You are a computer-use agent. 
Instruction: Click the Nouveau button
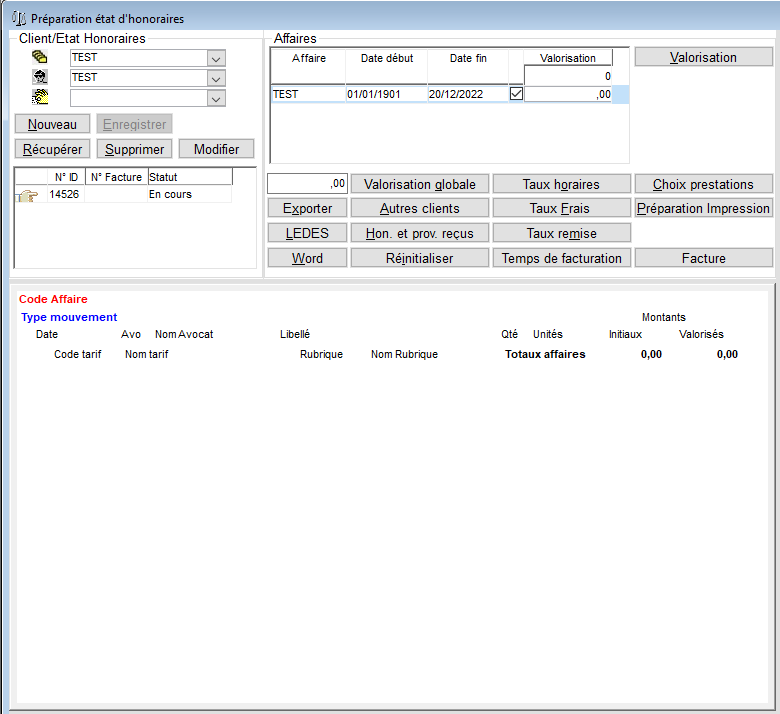pos(52,124)
